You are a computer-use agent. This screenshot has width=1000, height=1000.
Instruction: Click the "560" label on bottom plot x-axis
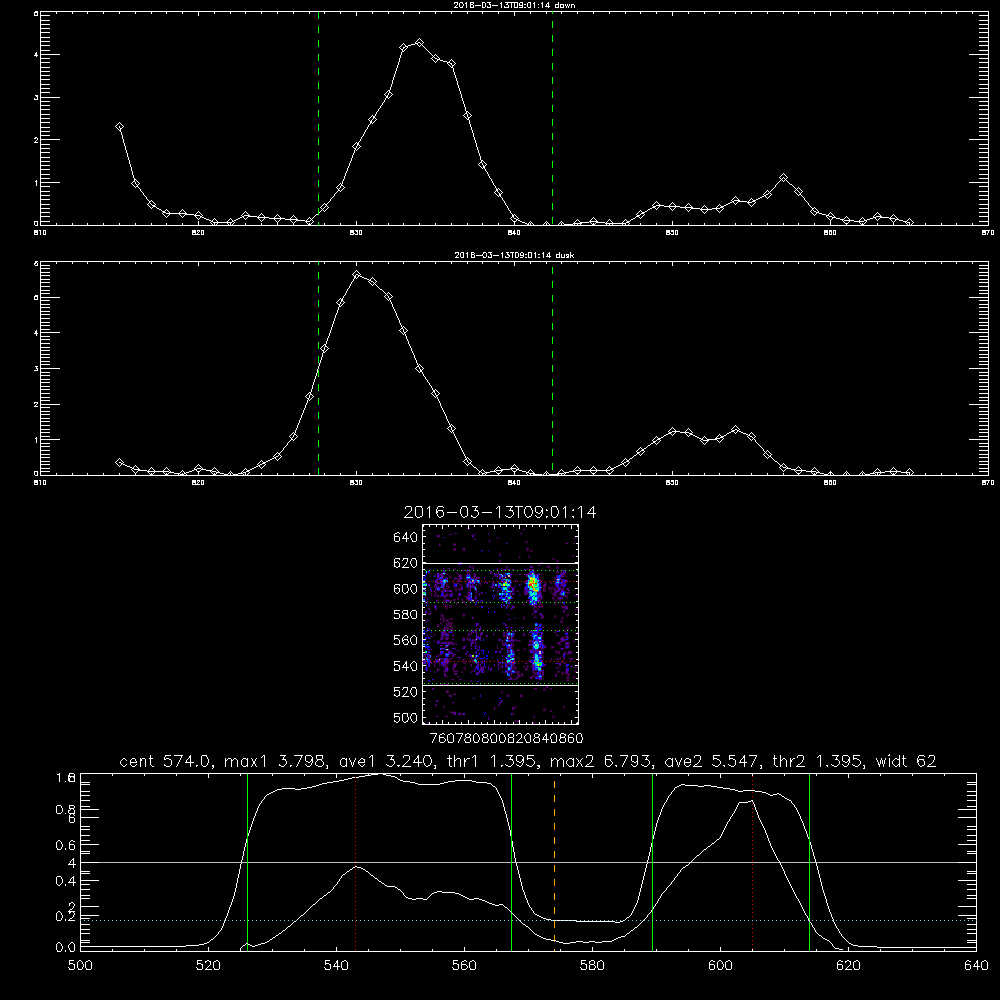pos(464,965)
